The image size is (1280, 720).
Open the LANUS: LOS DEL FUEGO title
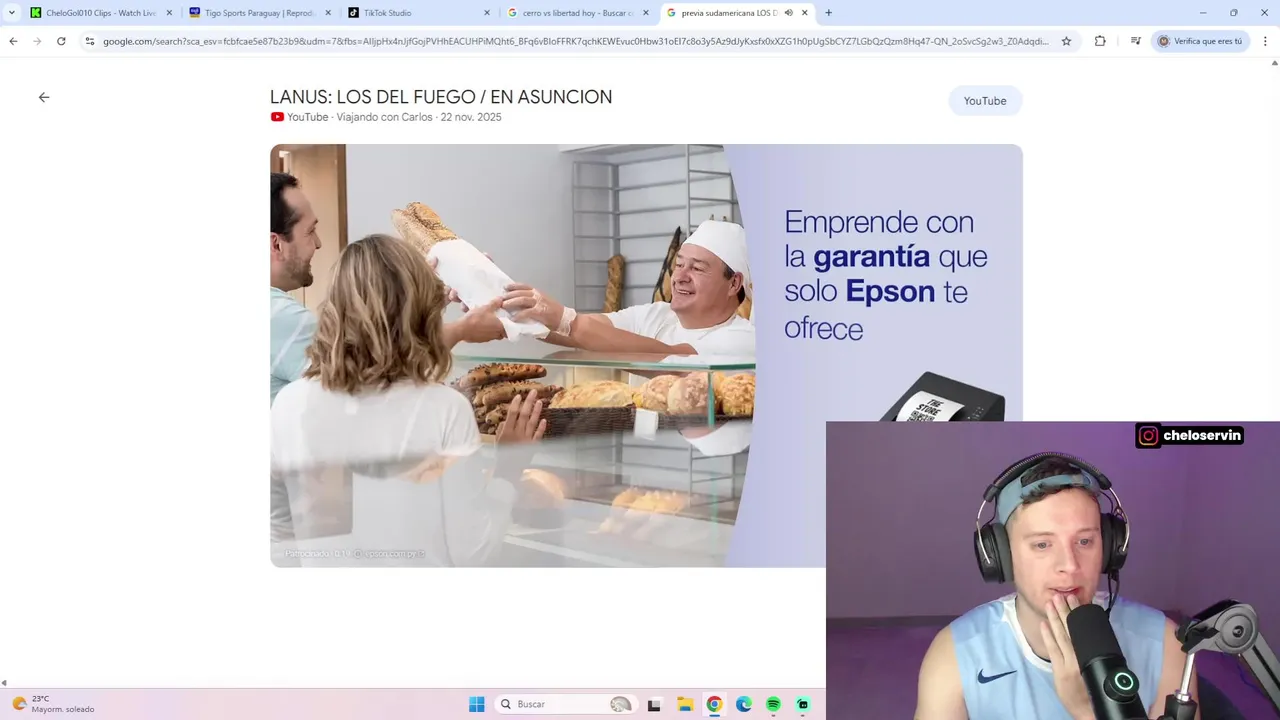pos(441,97)
